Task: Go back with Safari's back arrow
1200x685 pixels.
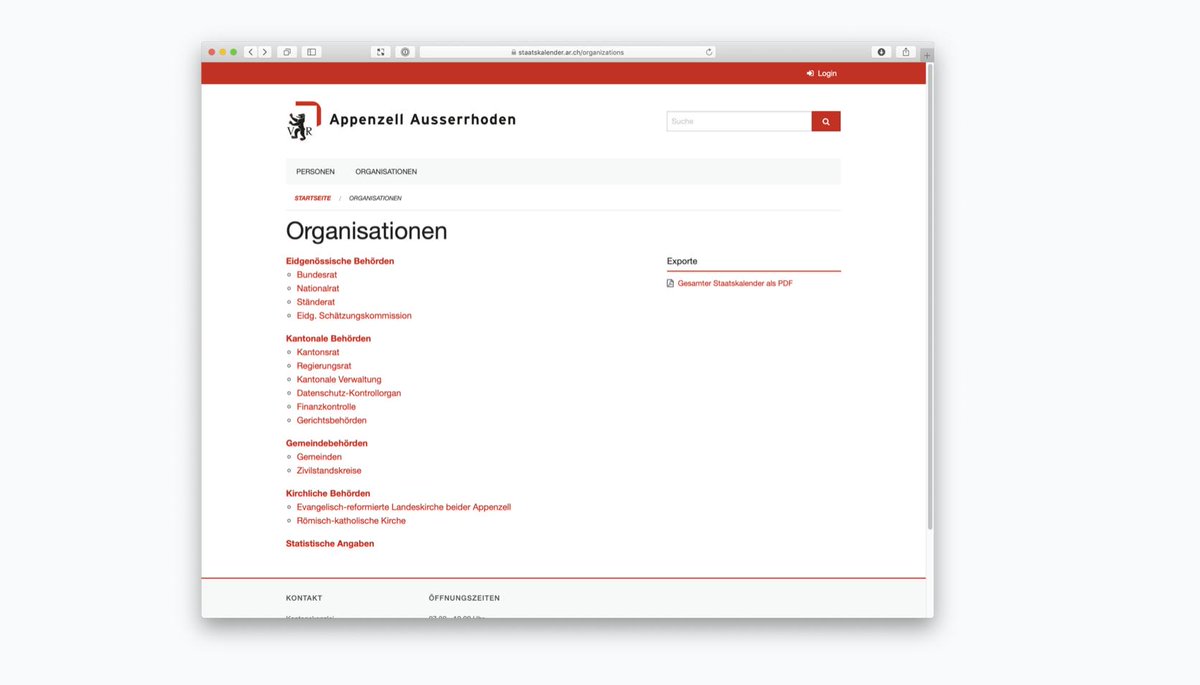Action: click(251, 52)
